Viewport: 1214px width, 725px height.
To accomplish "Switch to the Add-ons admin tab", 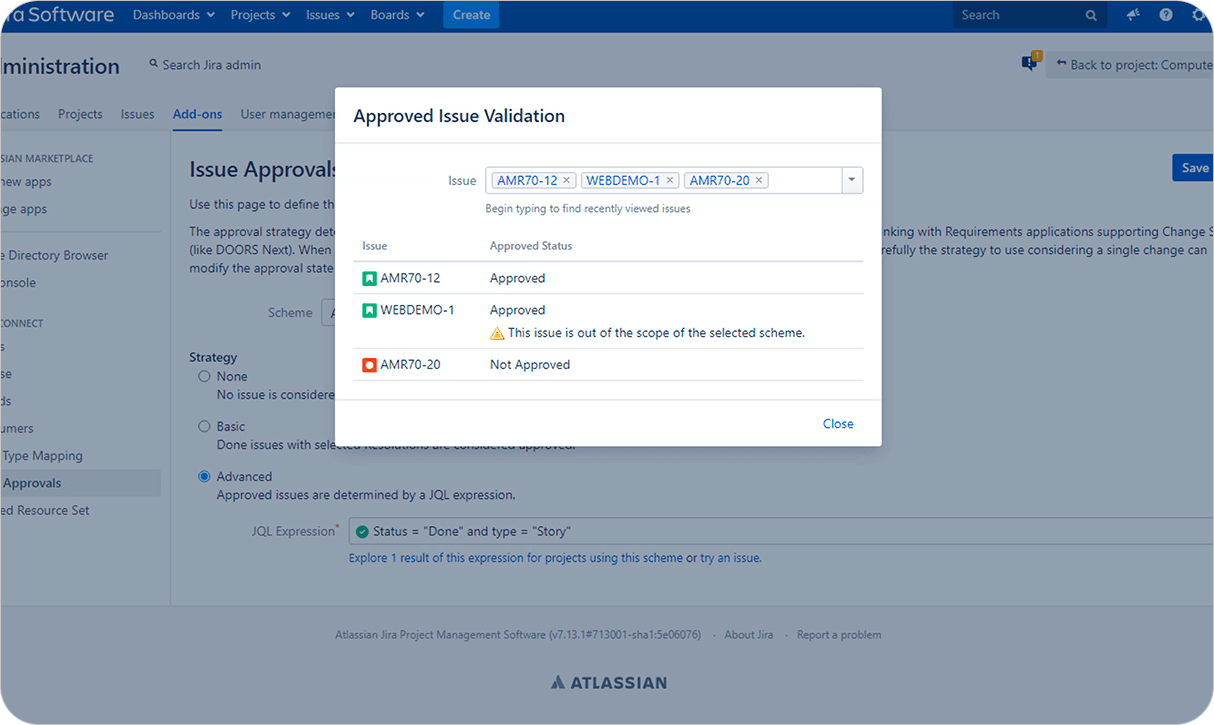I will (x=197, y=114).
